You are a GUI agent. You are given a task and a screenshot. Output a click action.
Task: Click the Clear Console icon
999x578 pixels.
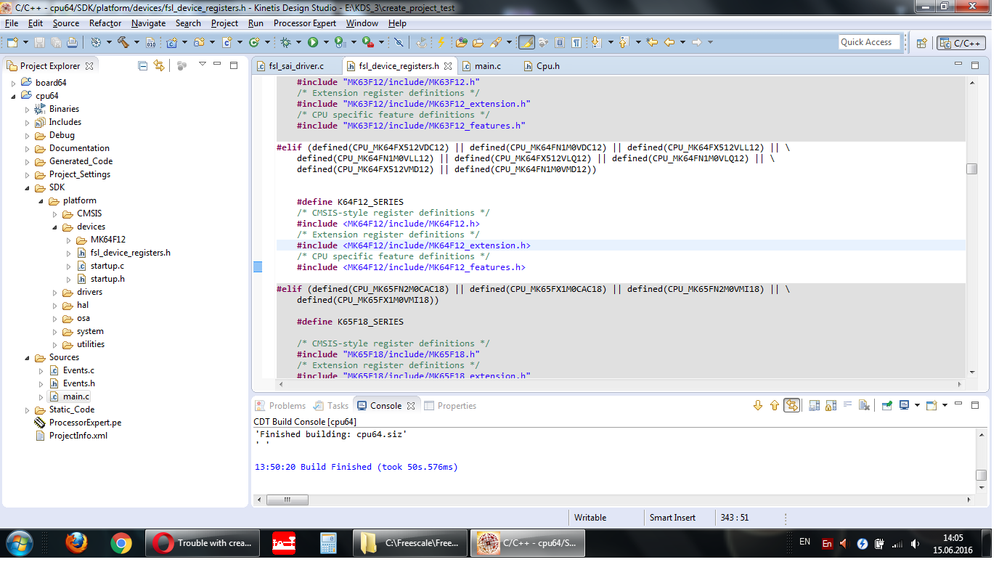(864, 405)
